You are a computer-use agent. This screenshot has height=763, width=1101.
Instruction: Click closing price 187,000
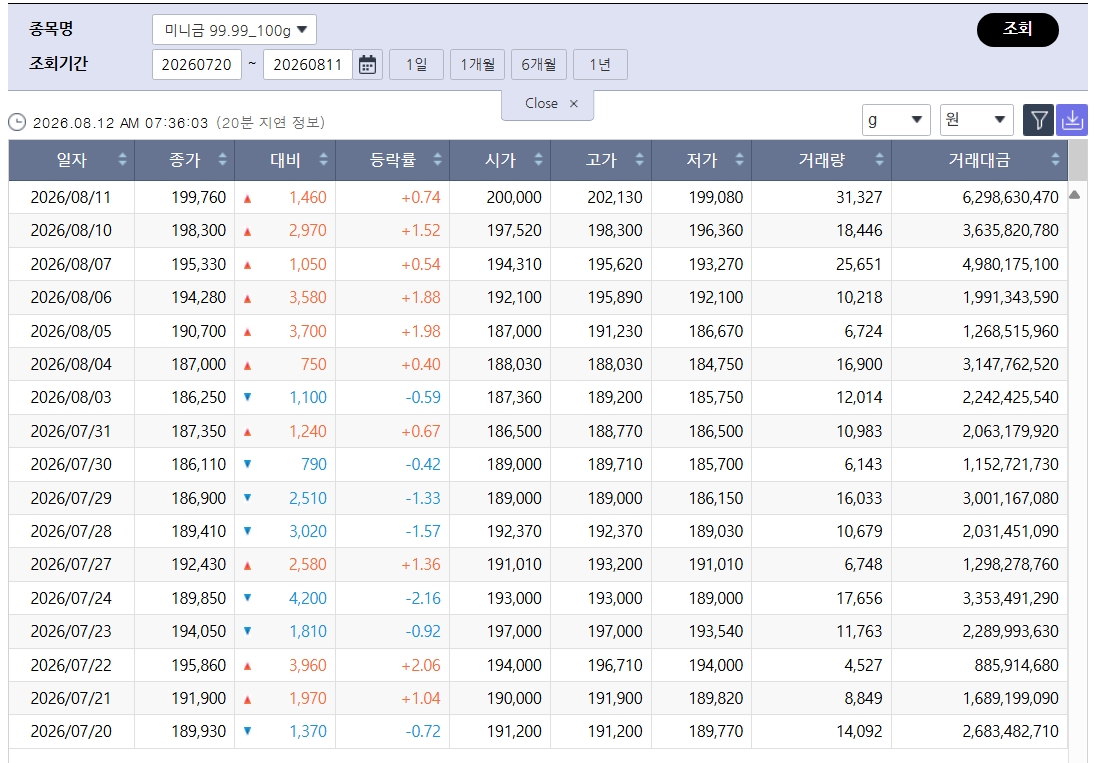coord(199,364)
